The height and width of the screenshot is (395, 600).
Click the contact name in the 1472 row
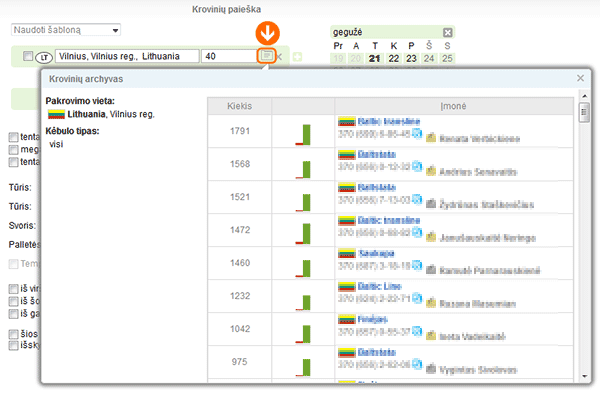[488, 238]
